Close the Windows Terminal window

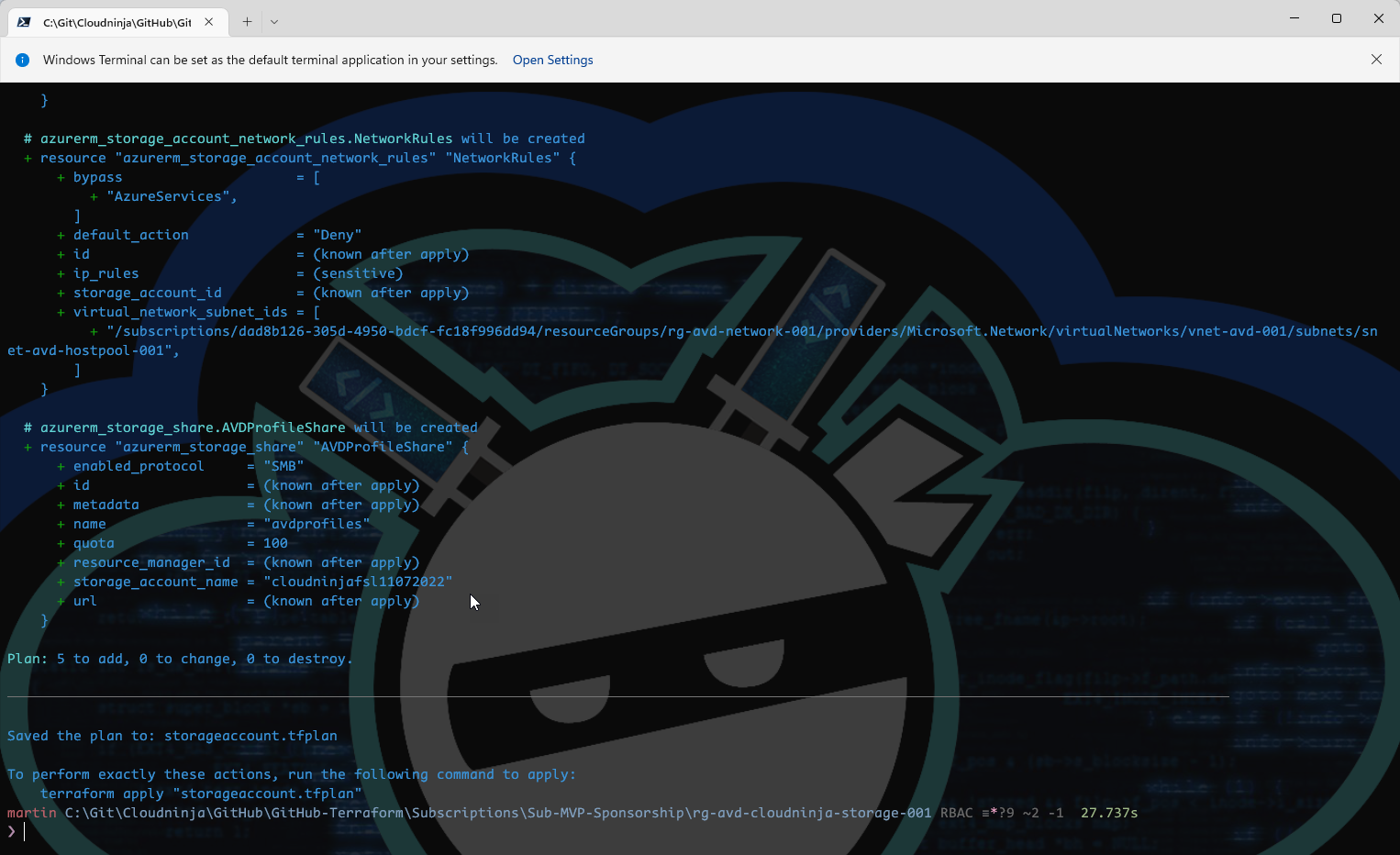[1379, 18]
